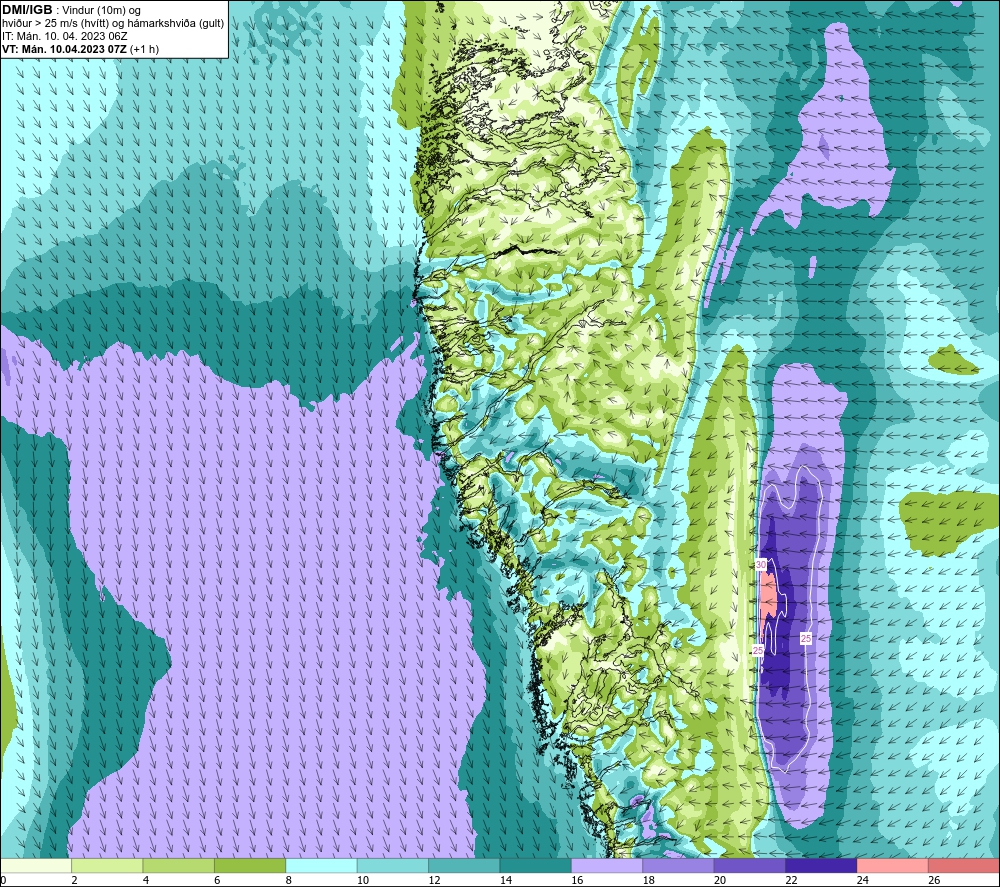The image size is (1000, 887).
Task: Click legend scale number '4'
Action: coord(146,880)
